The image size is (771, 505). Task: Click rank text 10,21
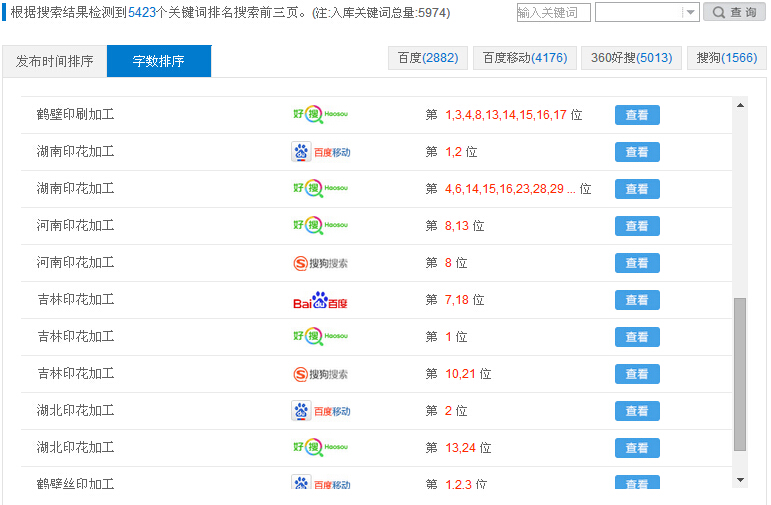(460, 374)
